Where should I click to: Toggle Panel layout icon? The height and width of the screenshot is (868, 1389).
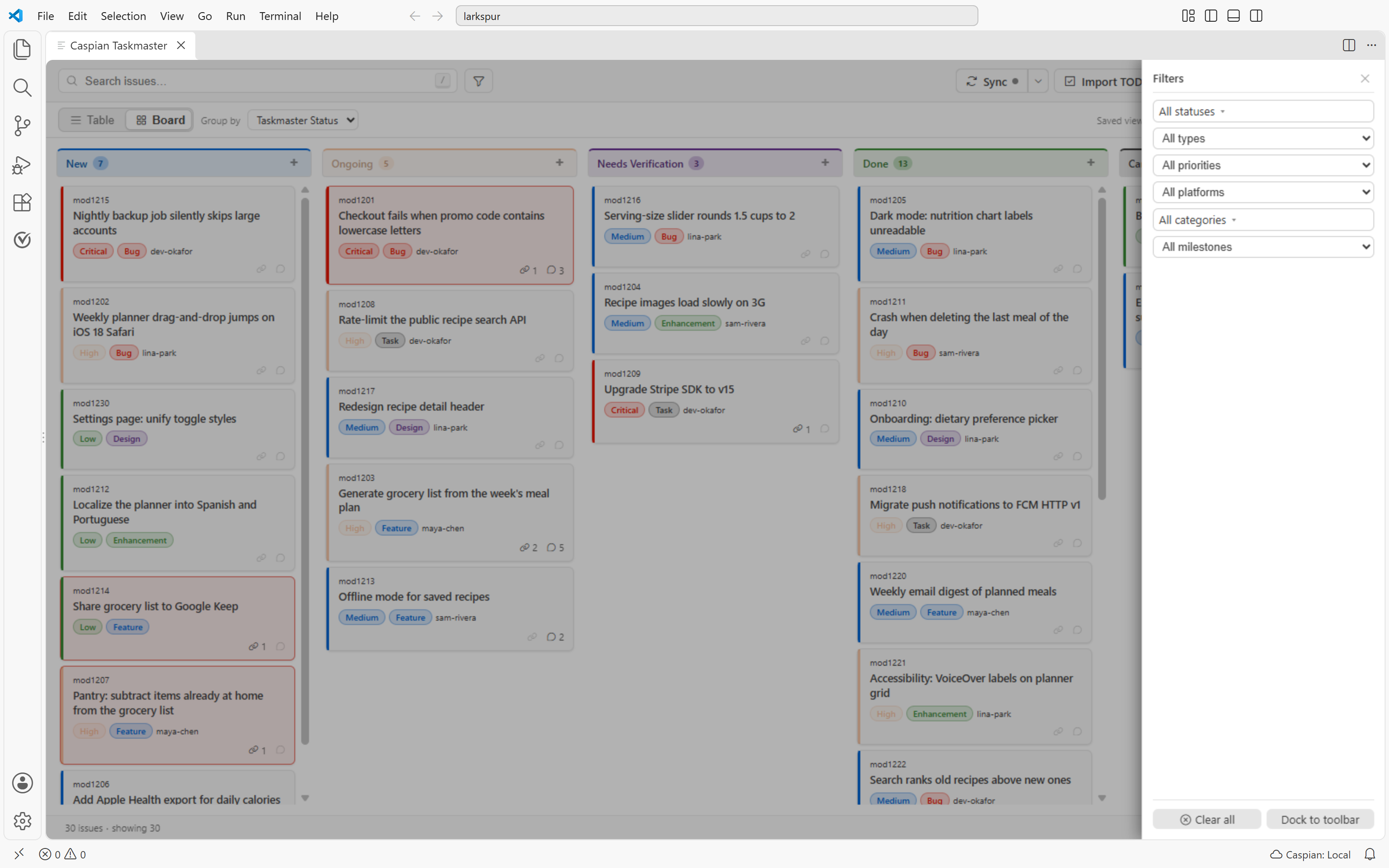(x=1234, y=16)
